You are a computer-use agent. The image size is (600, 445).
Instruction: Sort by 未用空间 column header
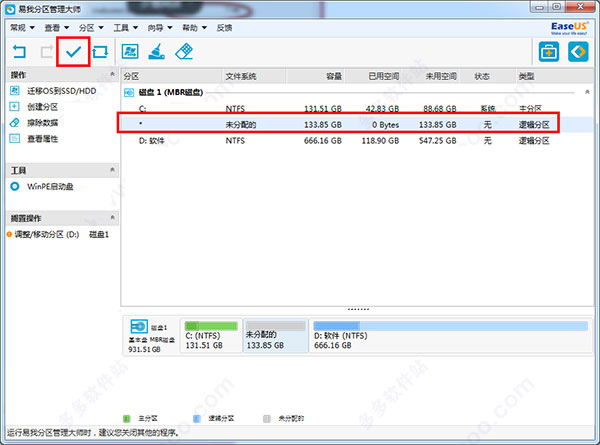tap(430, 76)
